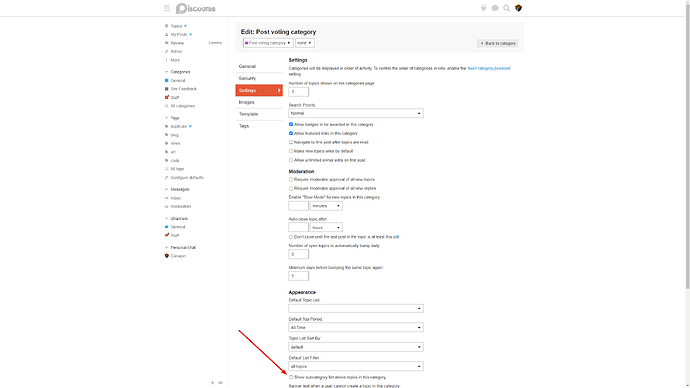Open the Search Priority dropdown
This screenshot has width=690, height=388.
point(356,113)
